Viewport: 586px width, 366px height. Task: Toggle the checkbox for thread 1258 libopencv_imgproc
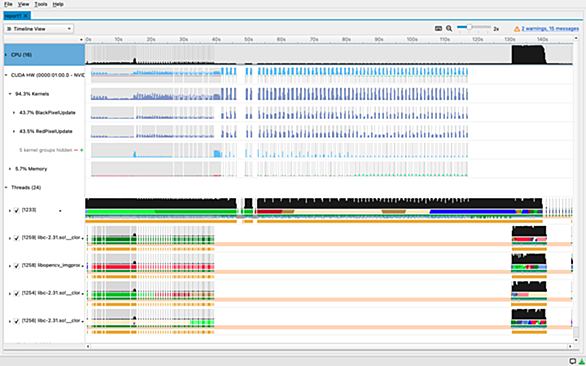pos(17,266)
